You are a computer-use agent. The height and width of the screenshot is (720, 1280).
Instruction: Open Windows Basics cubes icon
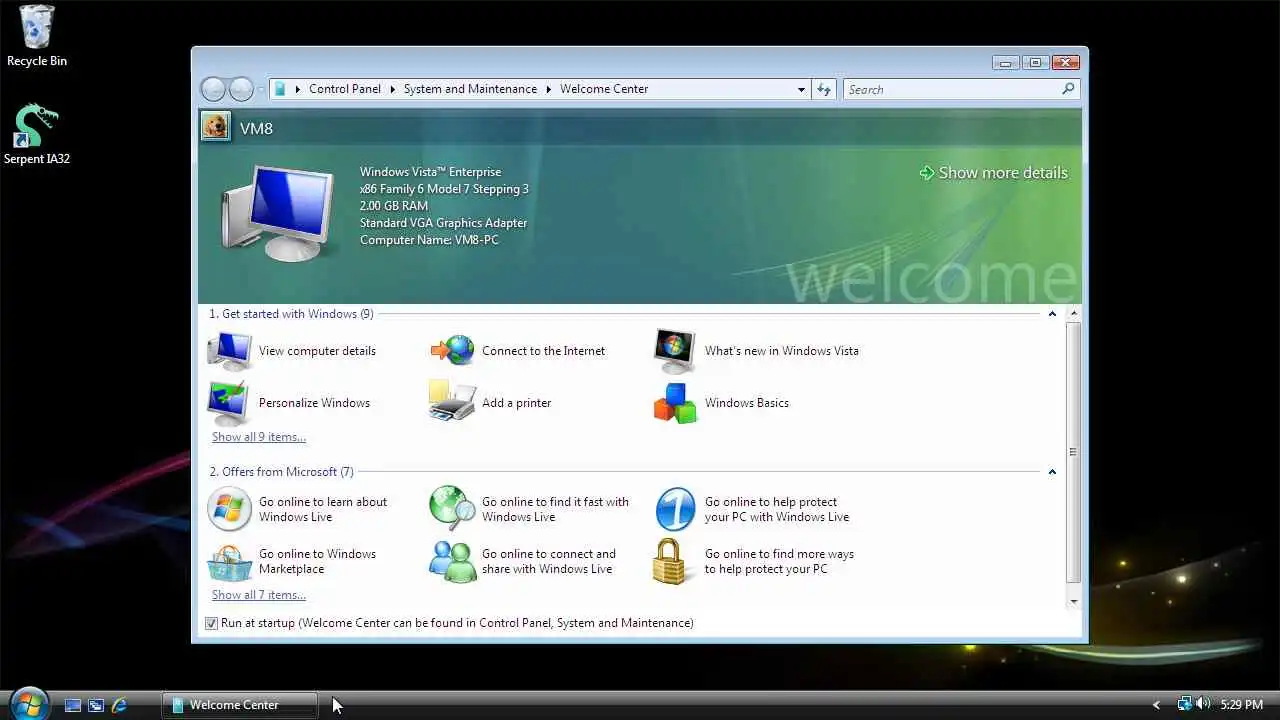point(675,403)
